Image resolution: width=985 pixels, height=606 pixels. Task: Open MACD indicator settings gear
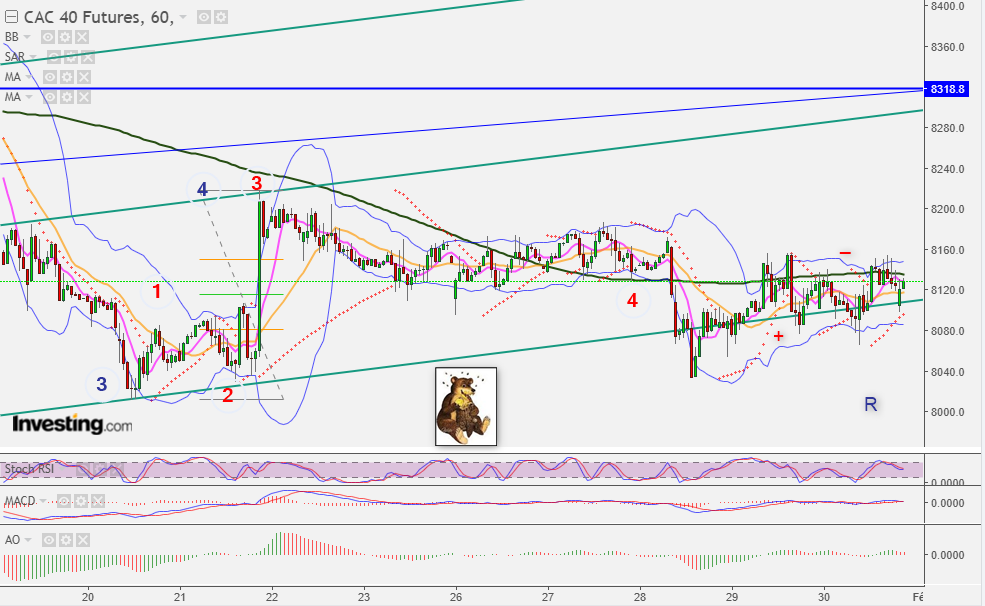(81, 500)
